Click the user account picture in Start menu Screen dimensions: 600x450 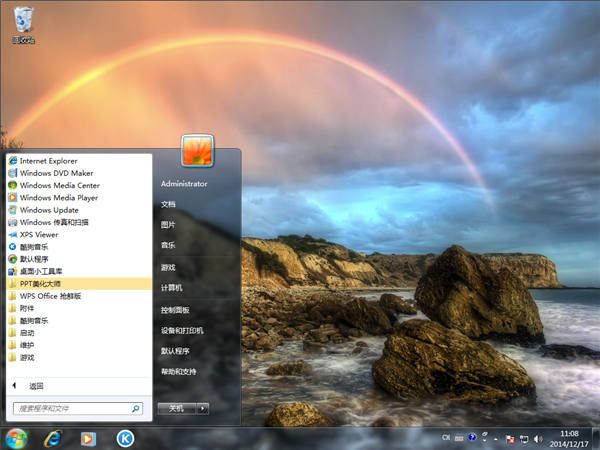pyautogui.click(x=197, y=150)
